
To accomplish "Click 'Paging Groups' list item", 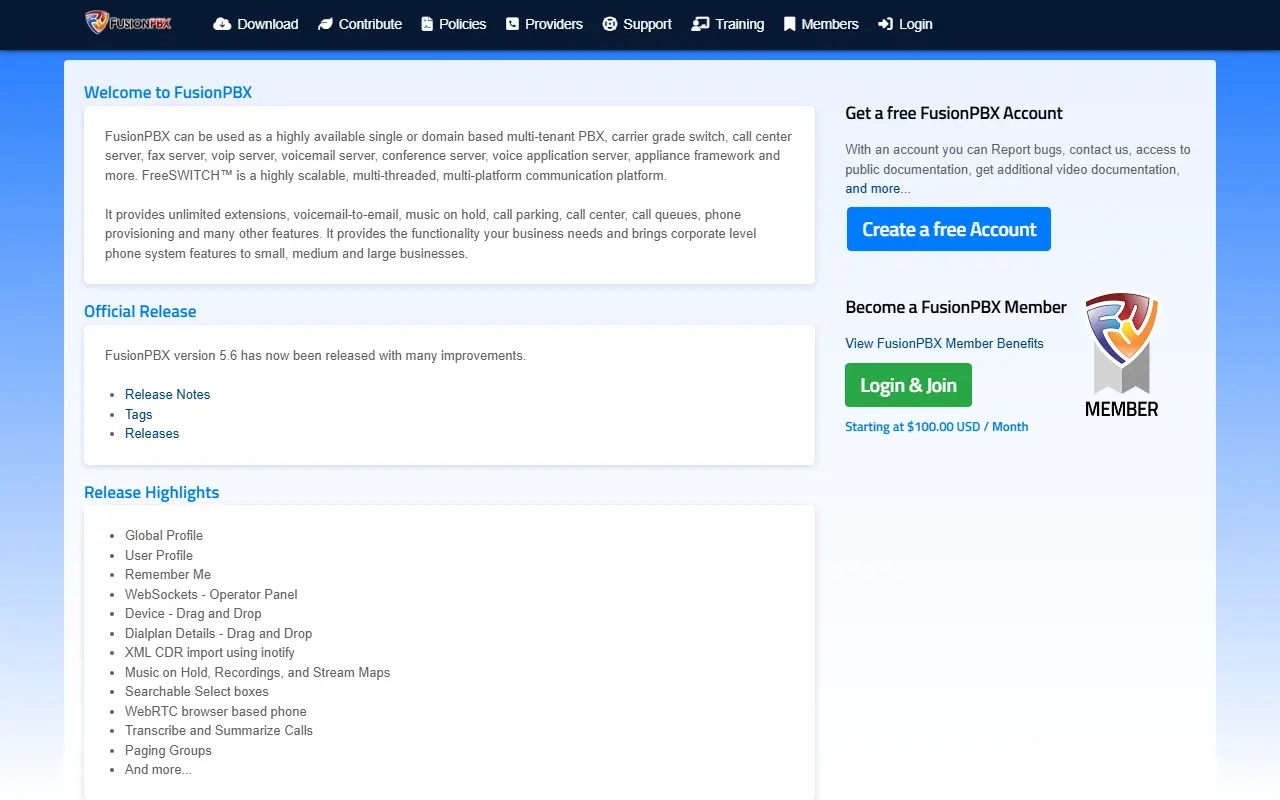I will (168, 750).
